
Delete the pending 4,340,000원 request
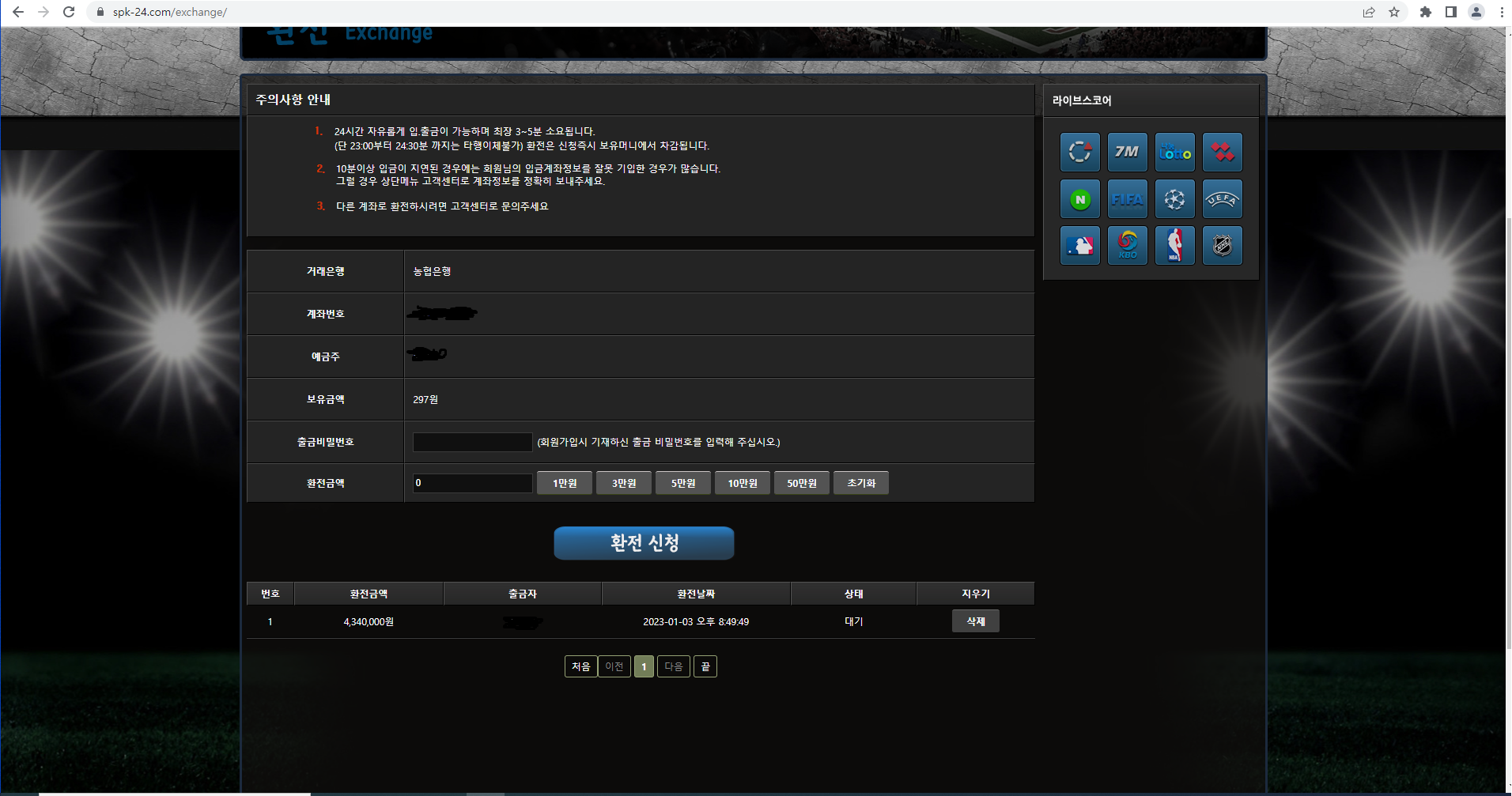tap(975, 621)
